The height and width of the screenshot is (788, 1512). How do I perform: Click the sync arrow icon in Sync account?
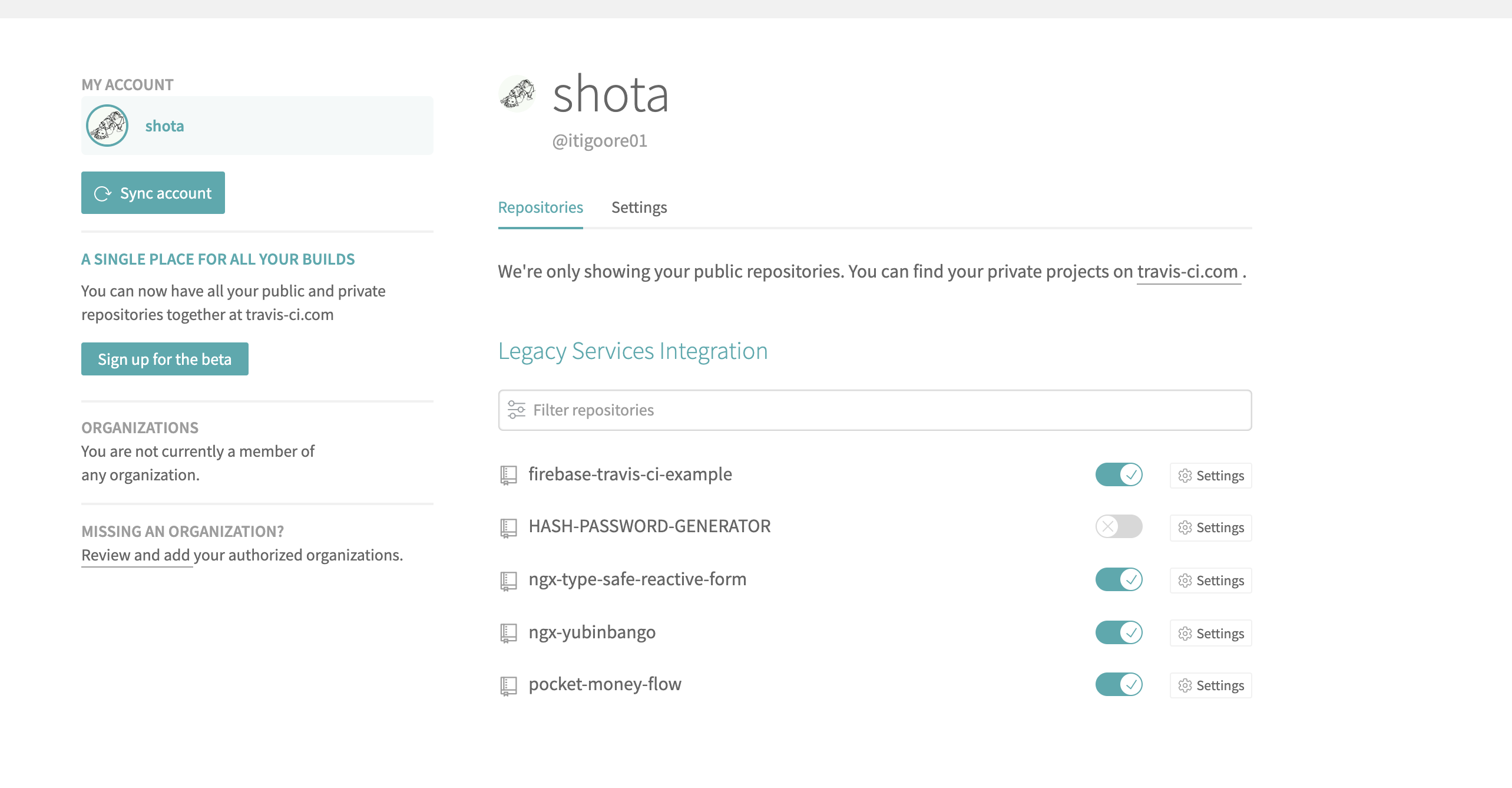pos(102,193)
